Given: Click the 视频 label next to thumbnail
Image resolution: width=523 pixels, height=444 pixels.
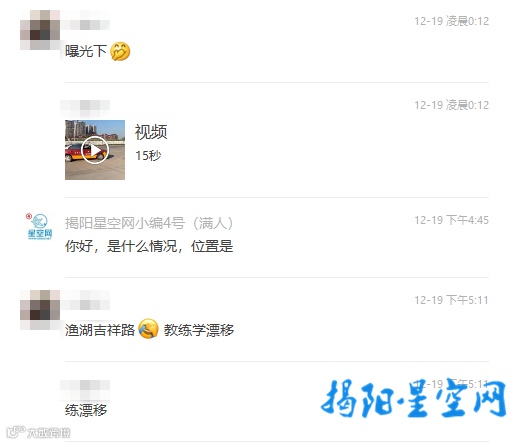Looking at the screenshot, I should point(151,132).
